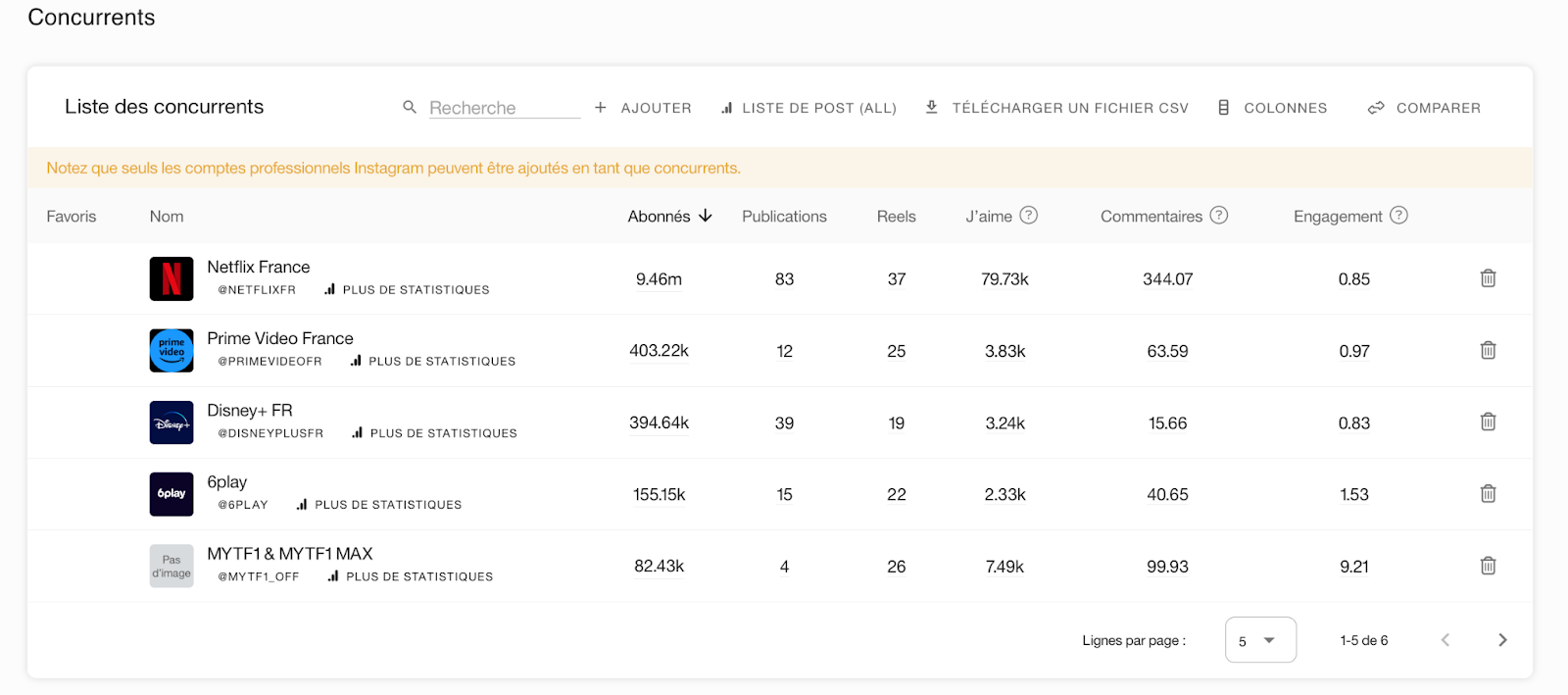Screen dimensions: 1568x695
Task: Delete 6play using its trash icon
Action: [1488, 493]
